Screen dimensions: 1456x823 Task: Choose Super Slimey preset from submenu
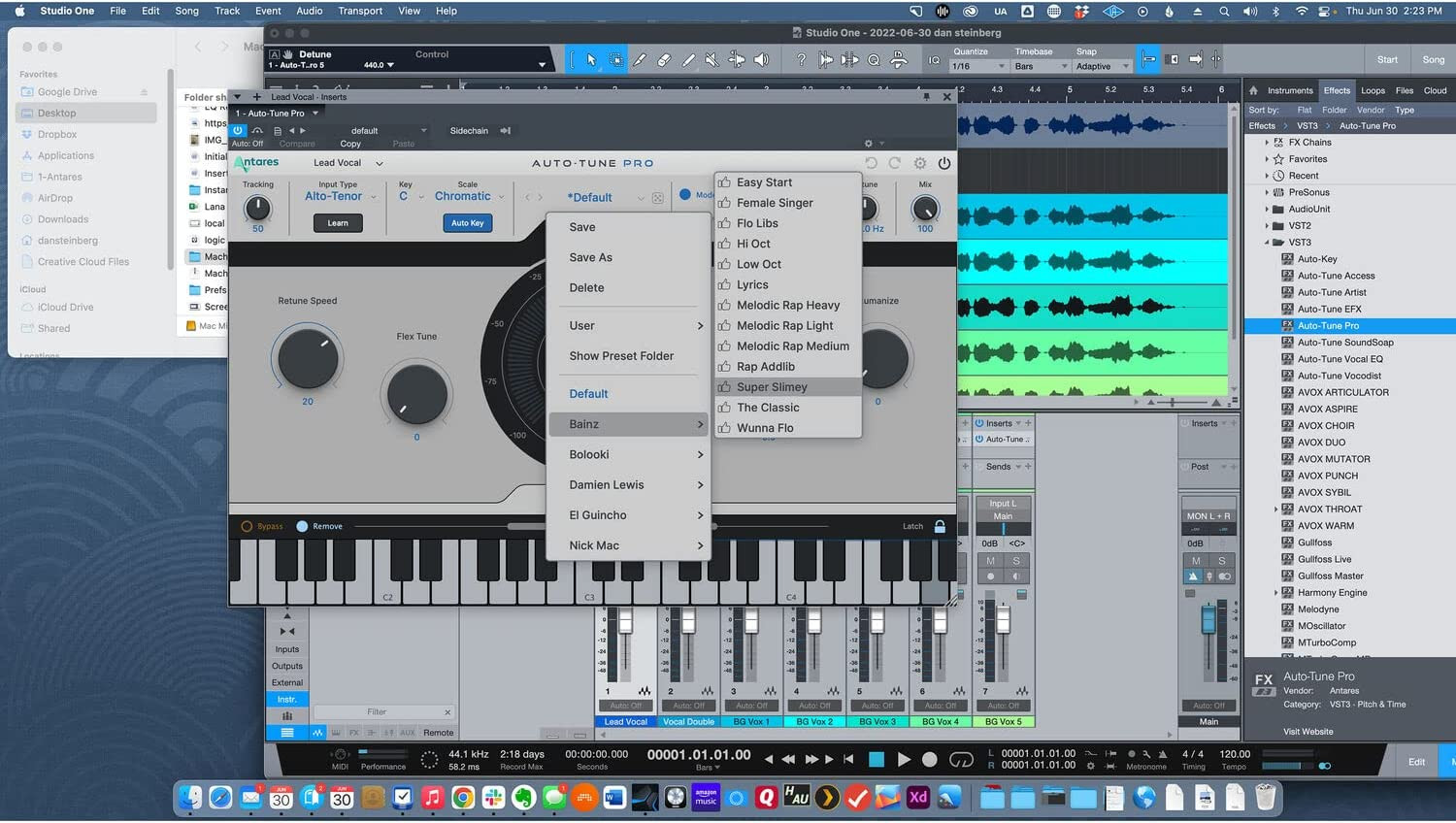click(x=772, y=387)
